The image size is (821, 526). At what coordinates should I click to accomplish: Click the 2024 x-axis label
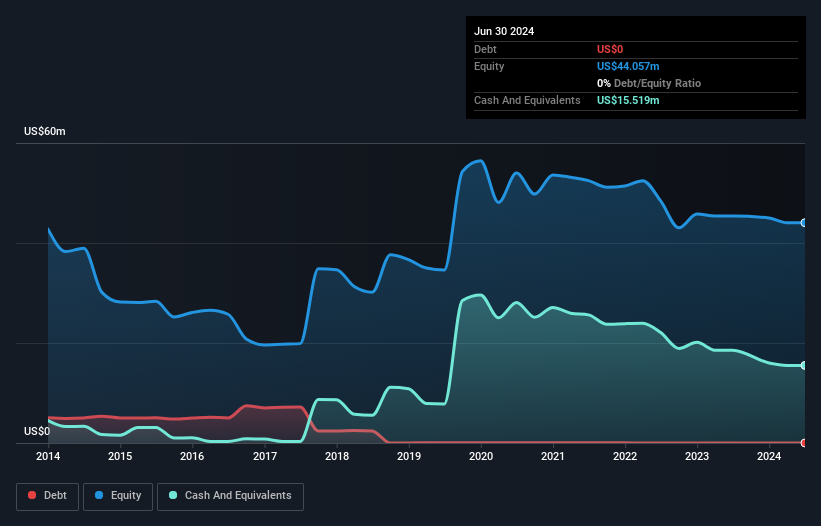click(x=769, y=456)
